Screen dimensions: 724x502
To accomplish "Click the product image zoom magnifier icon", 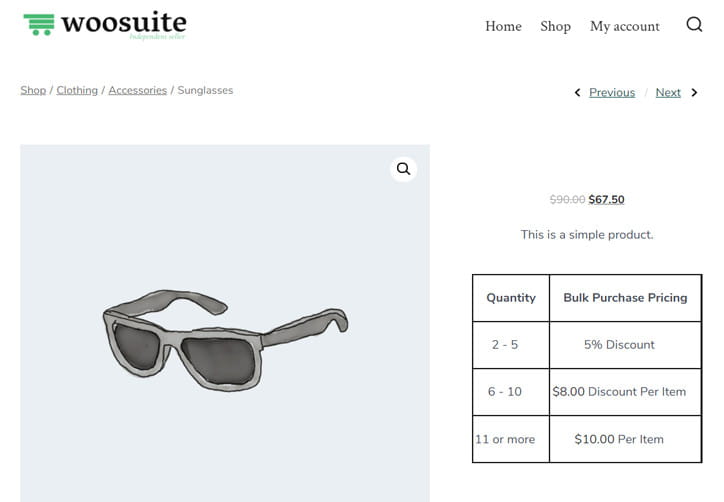I will click(404, 169).
